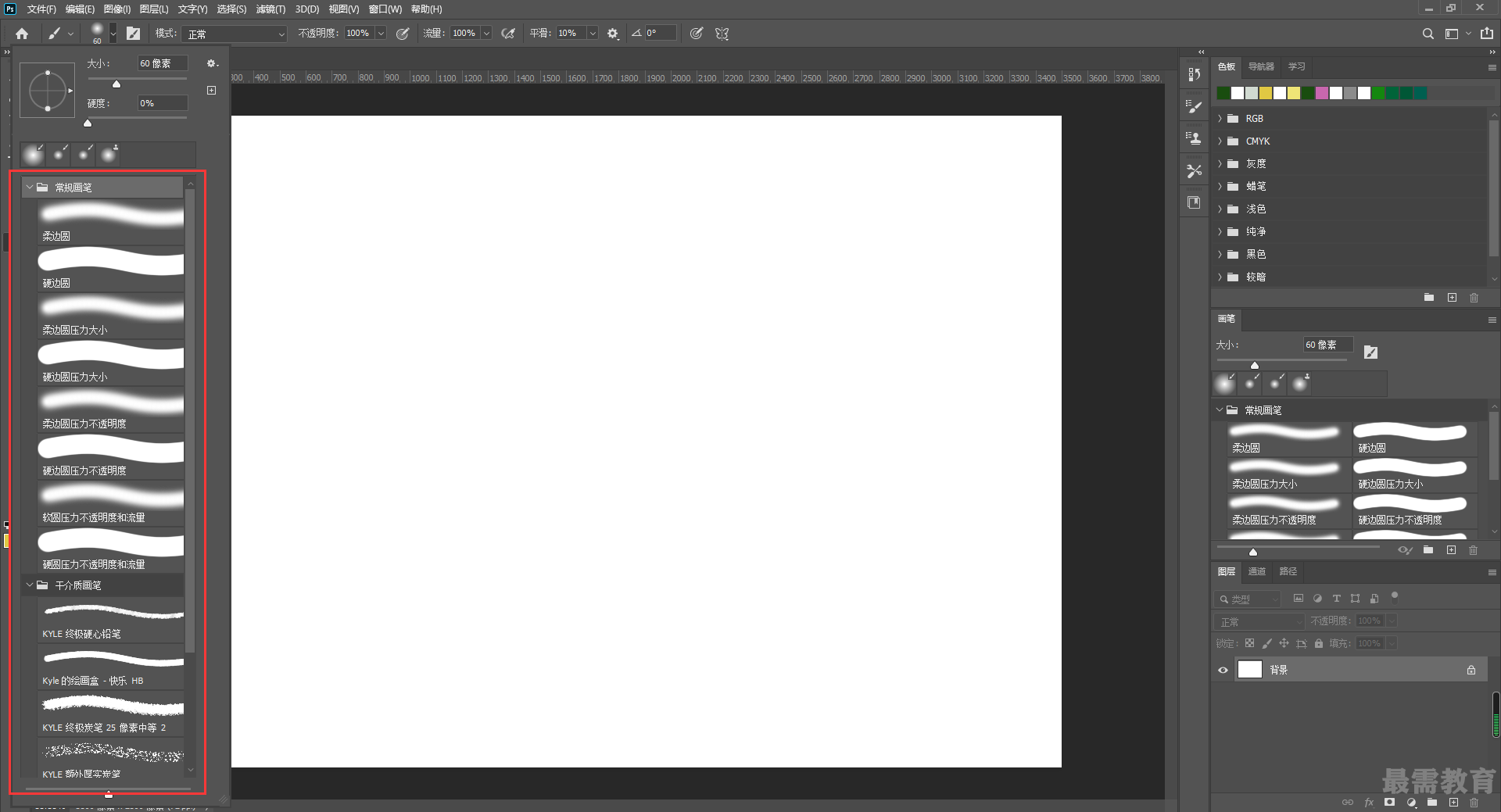Create new swatch group folder icon
Viewport: 1501px width, 812px height.
1429,298
